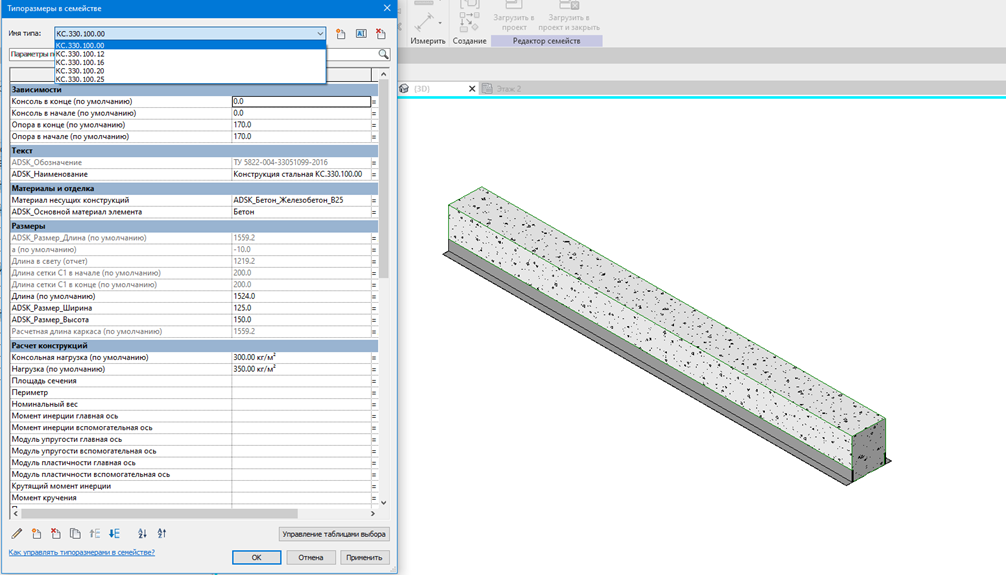Select type КС.330.100.20 in dropdown list
This screenshot has height=575, width=1006.
pyautogui.click(x=190, y=71)
